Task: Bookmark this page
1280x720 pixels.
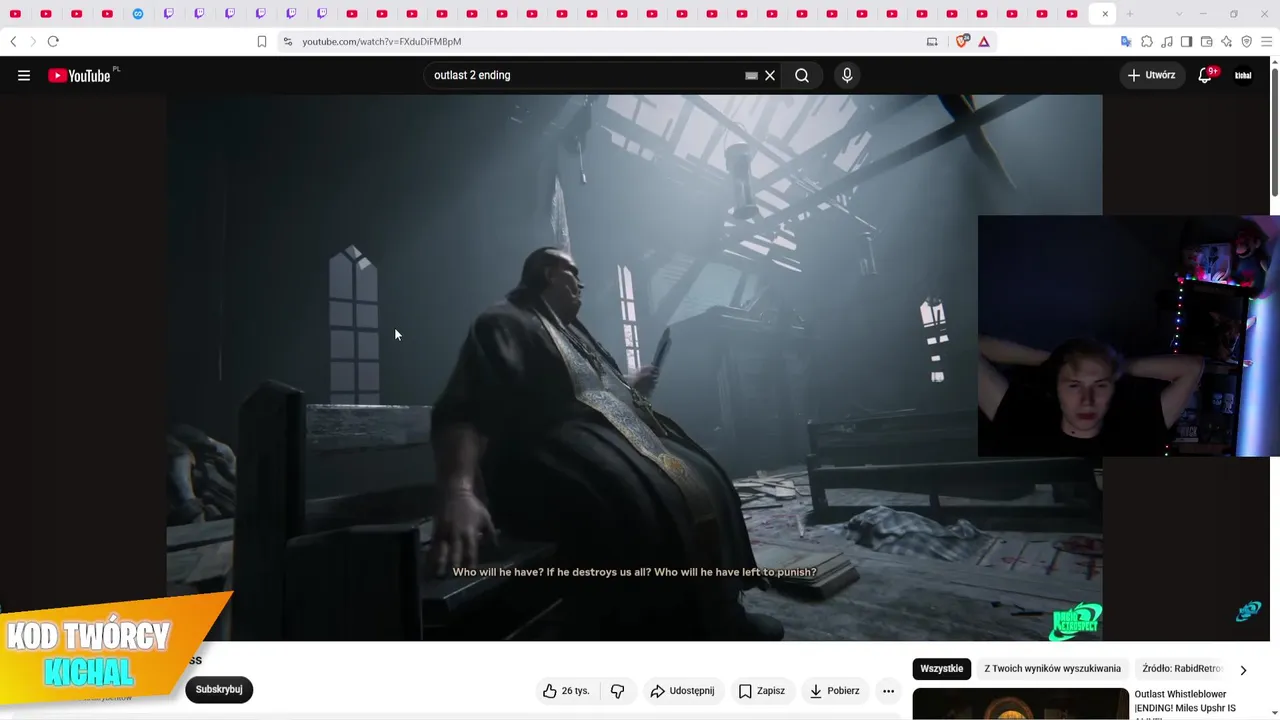Action: coord(262,41)
